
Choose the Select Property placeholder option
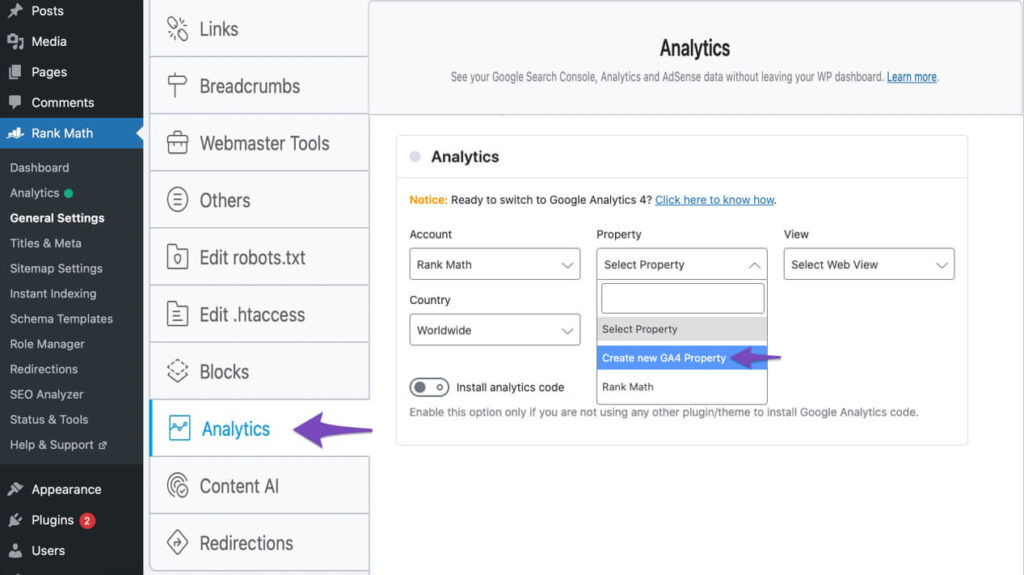point(681,329)
